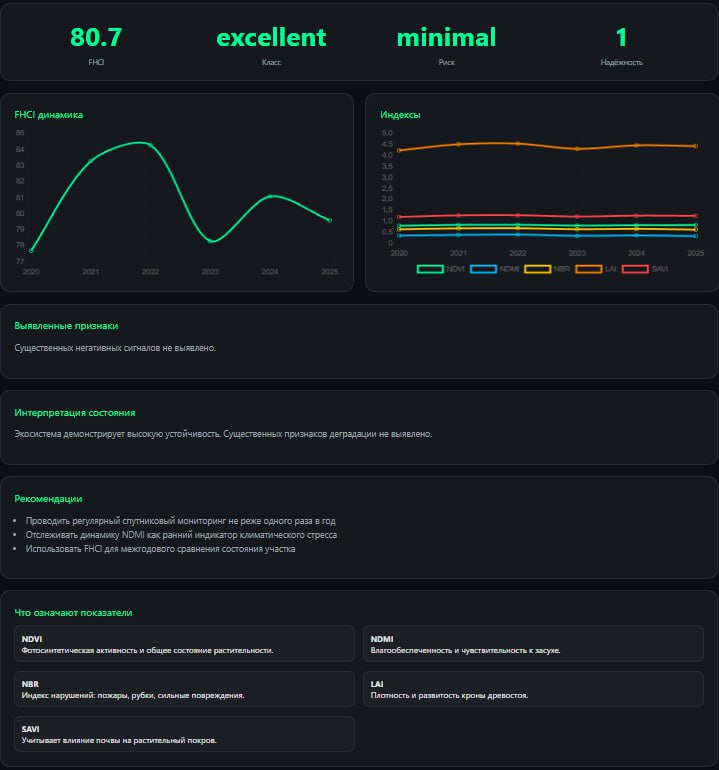This screenshot has height=770, width=719.
Task: Click the 'Рекомендации' section heading
Action: click(x=48, y=498)
